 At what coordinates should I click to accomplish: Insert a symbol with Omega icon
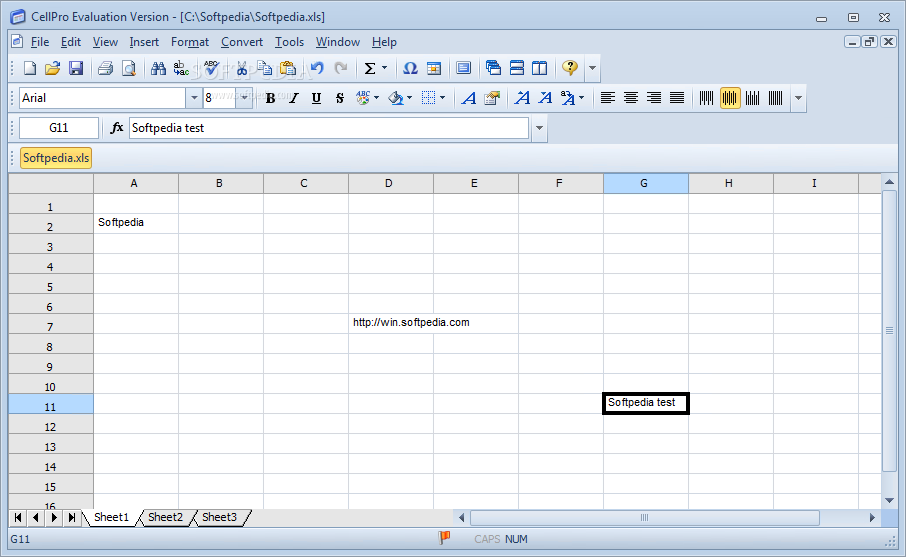click(410, 68)
